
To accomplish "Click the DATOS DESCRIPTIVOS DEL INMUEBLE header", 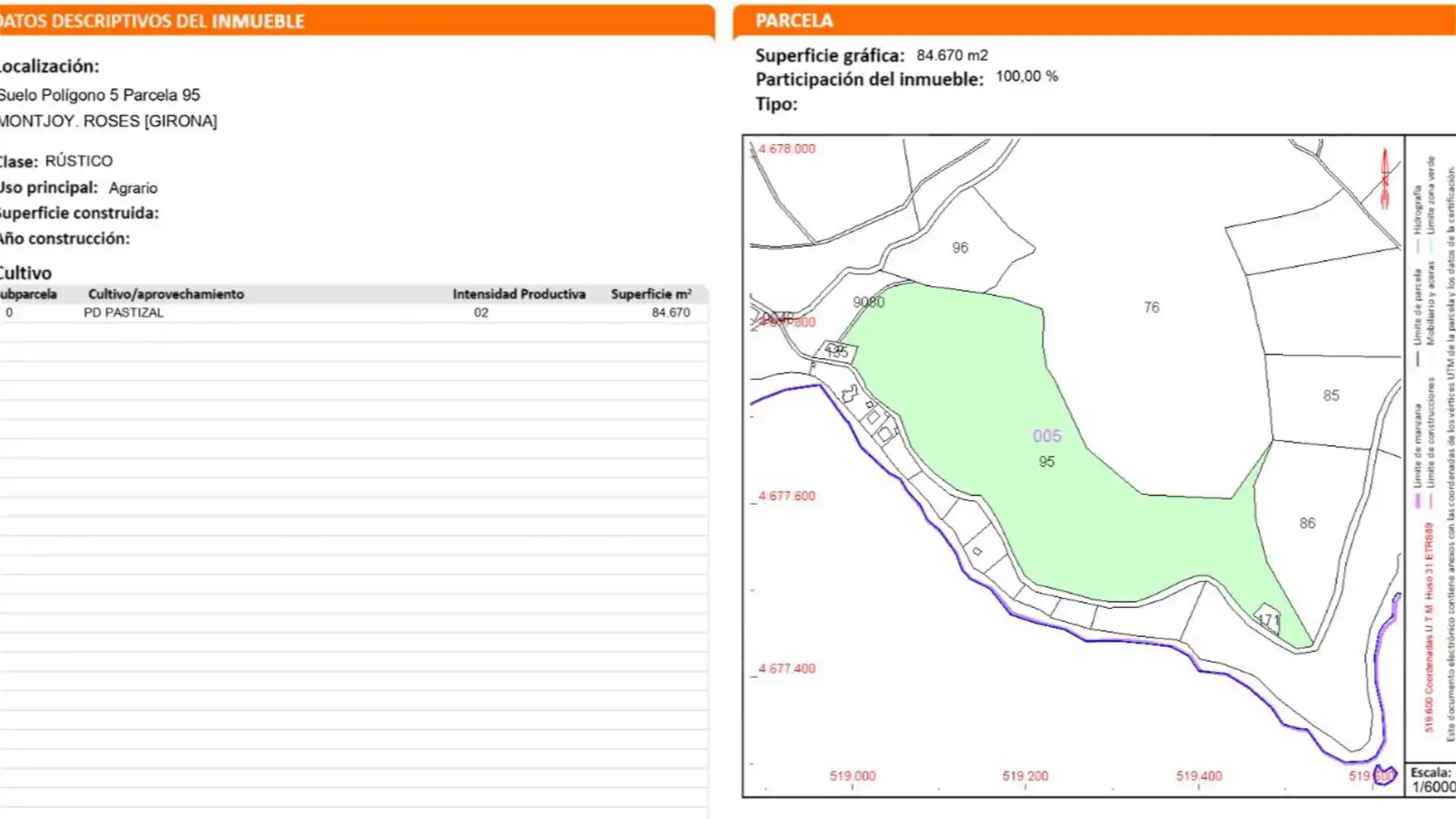I will 152,21.
